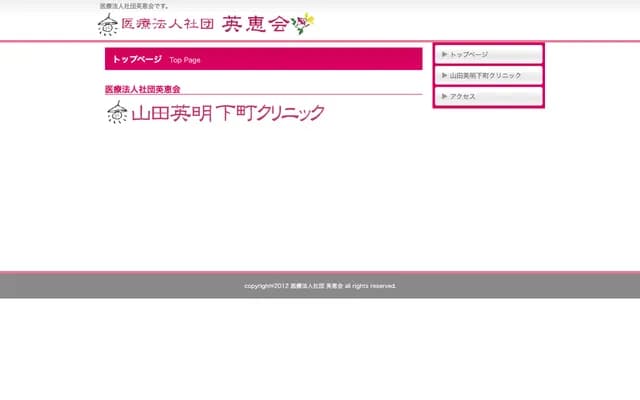Click the トップページ title in the pink heading bar

[137, 59]
